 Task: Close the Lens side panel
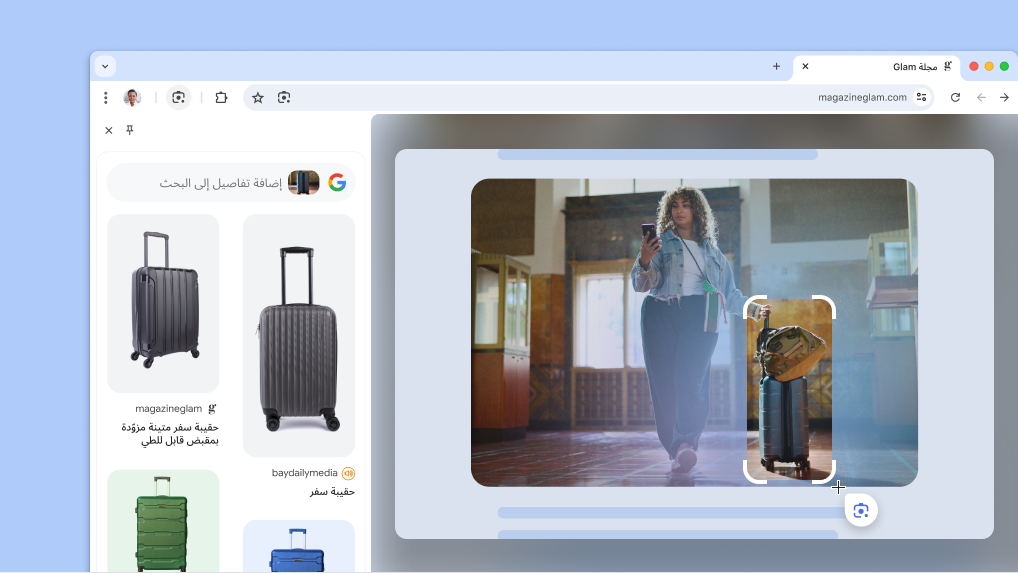(109, 130)
